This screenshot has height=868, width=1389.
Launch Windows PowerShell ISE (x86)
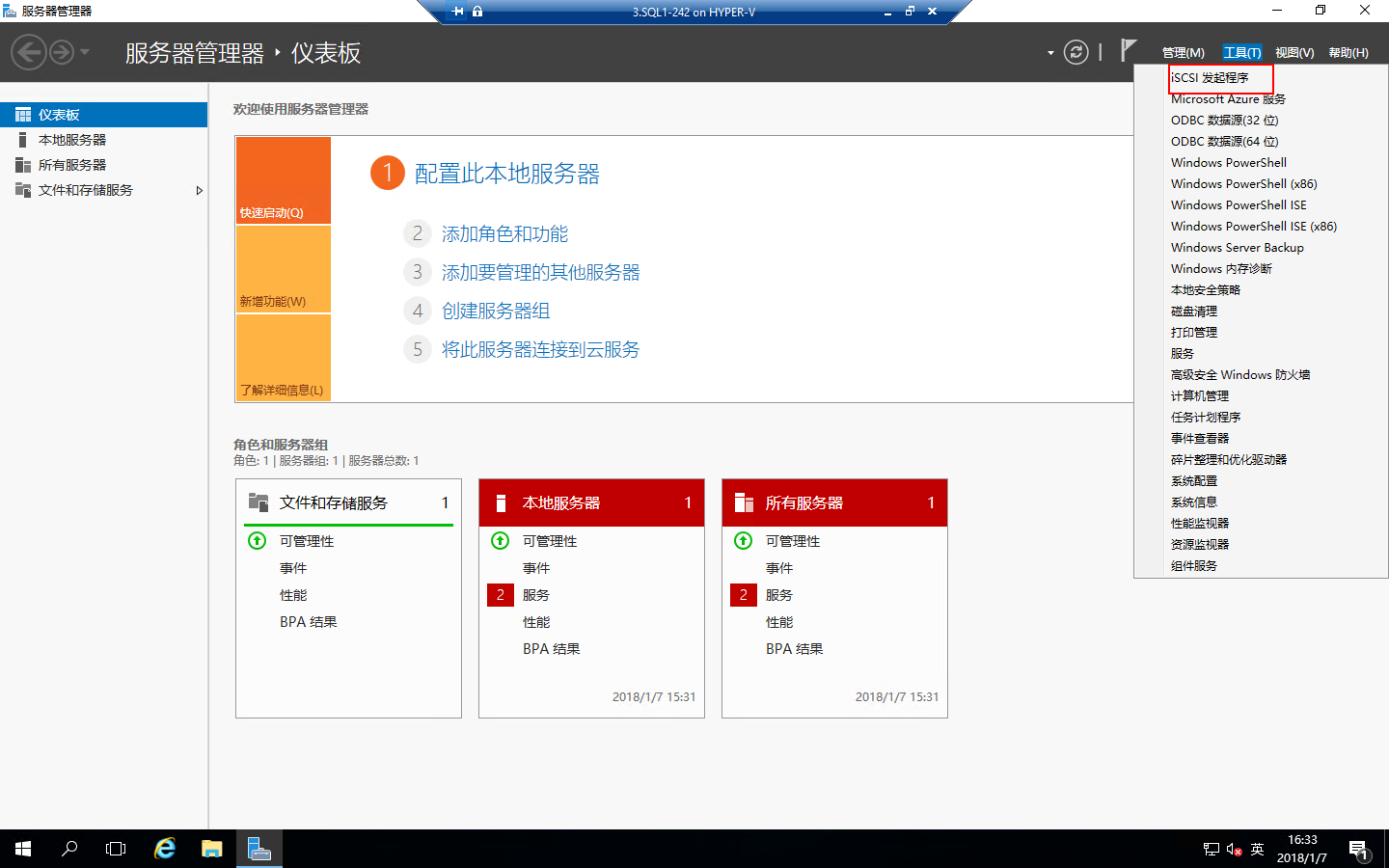[x=1254, y=227]
